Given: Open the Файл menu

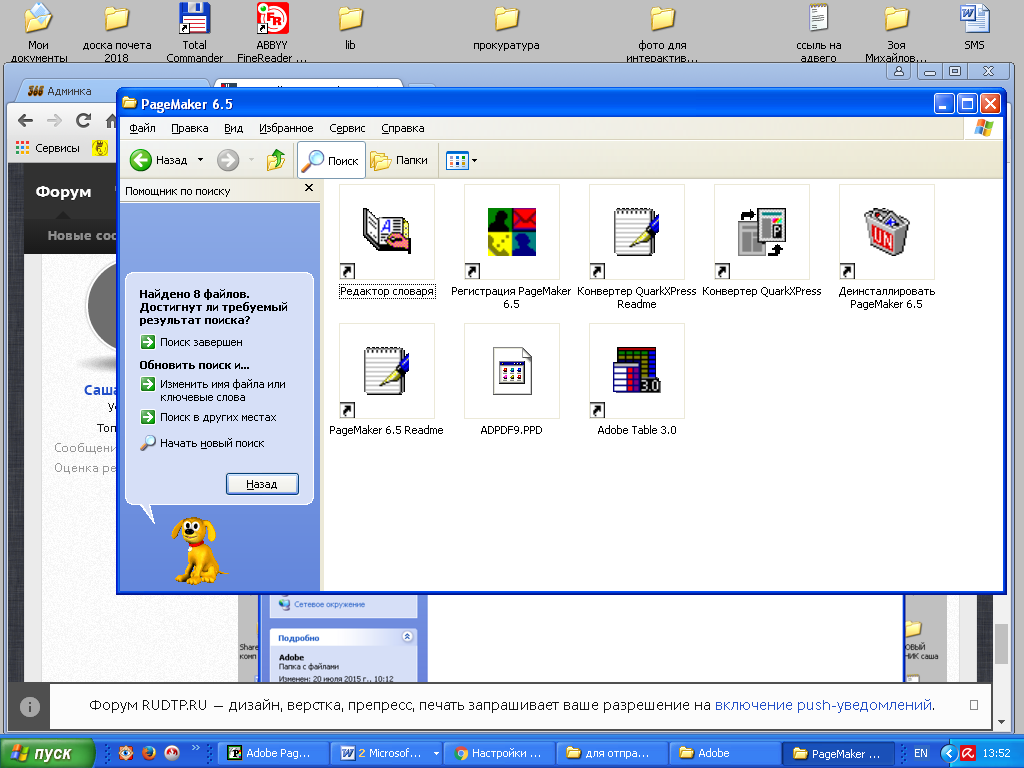Looking at the screenshot, I should click(142, 128).
